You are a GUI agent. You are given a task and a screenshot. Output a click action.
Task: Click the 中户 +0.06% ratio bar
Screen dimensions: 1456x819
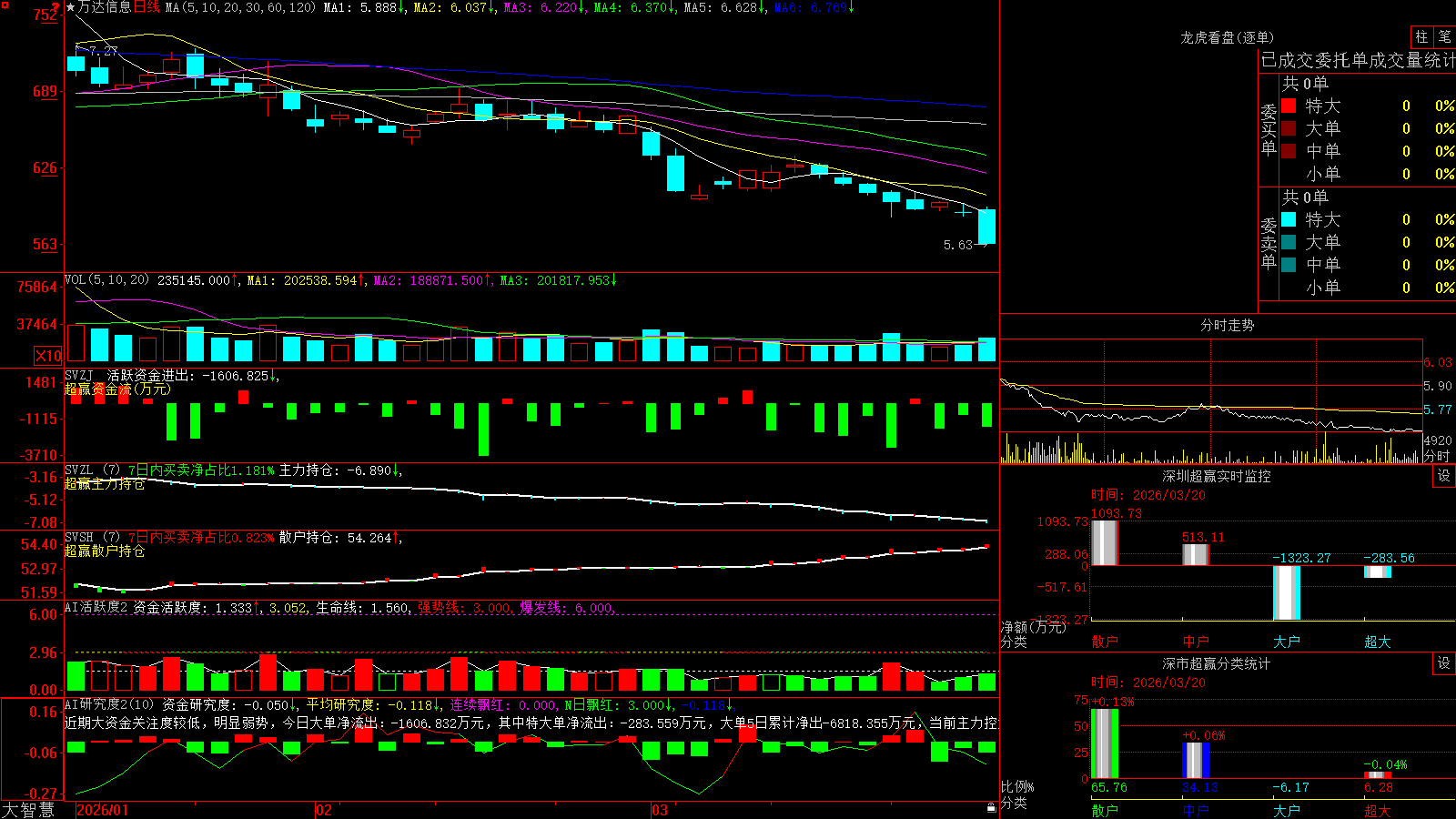1196,761
